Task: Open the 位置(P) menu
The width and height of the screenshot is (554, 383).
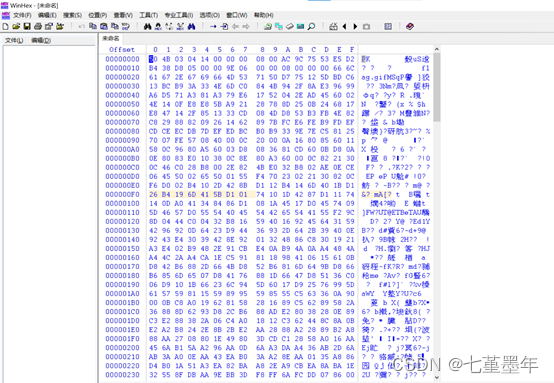Action: 98,15
